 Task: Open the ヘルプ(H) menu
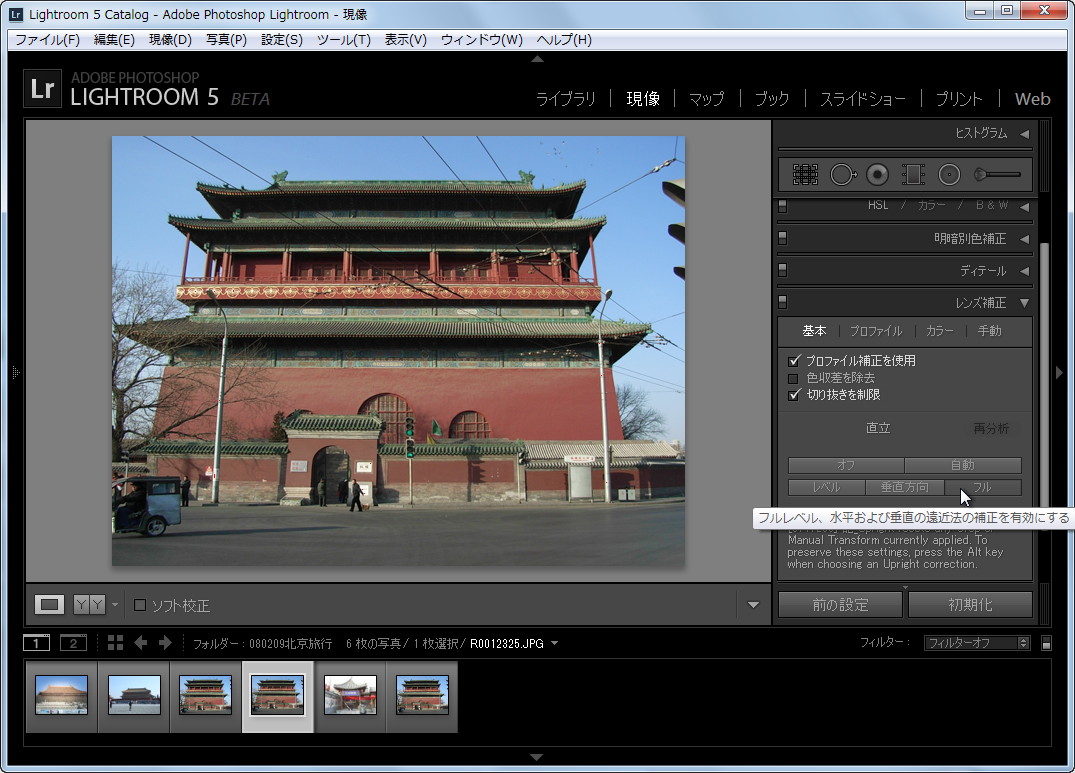564,40
